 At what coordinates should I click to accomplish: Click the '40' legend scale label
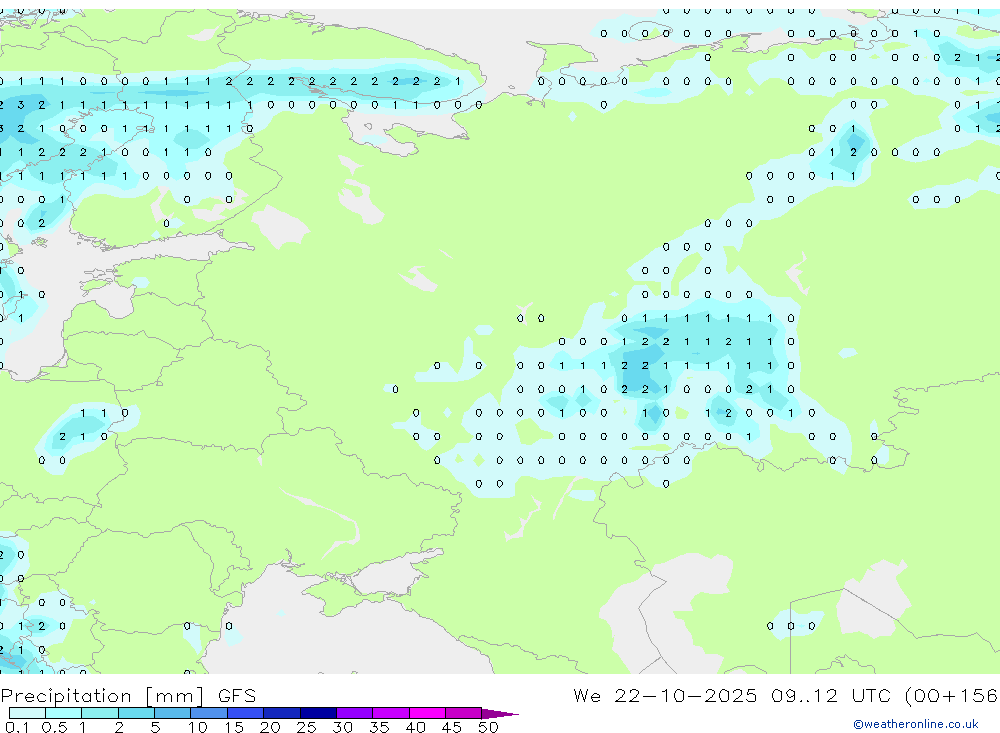(x=416, y=727)
